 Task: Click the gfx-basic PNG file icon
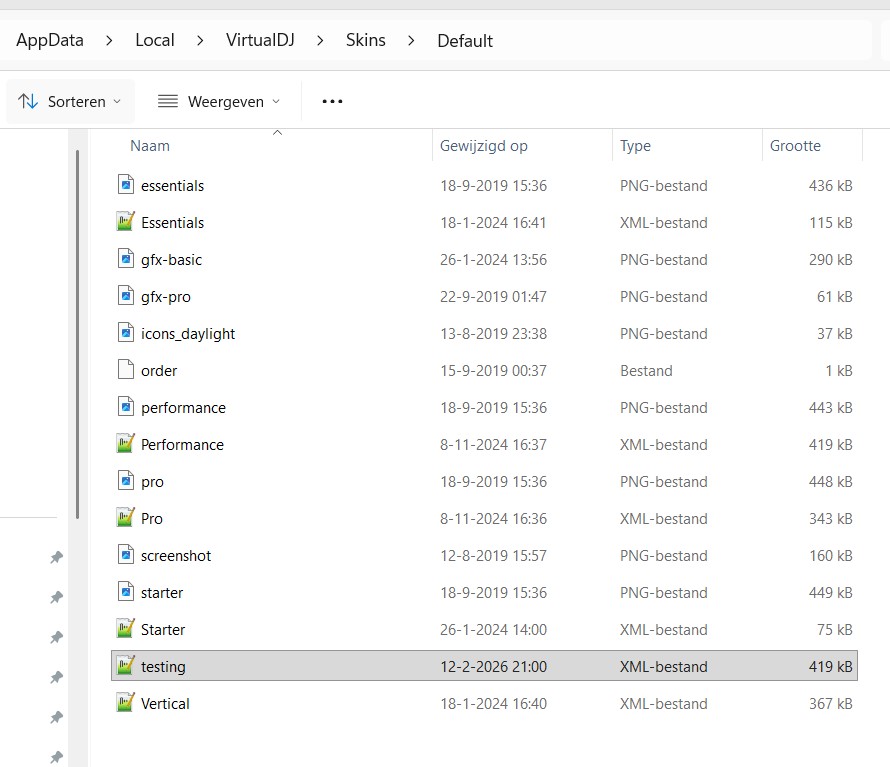(126, 259)
